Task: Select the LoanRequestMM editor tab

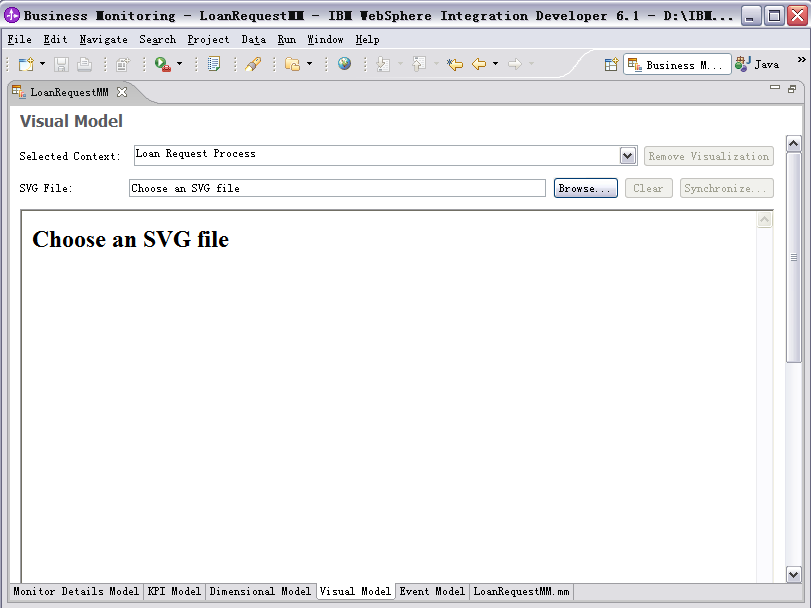Action: pos(69,93)
